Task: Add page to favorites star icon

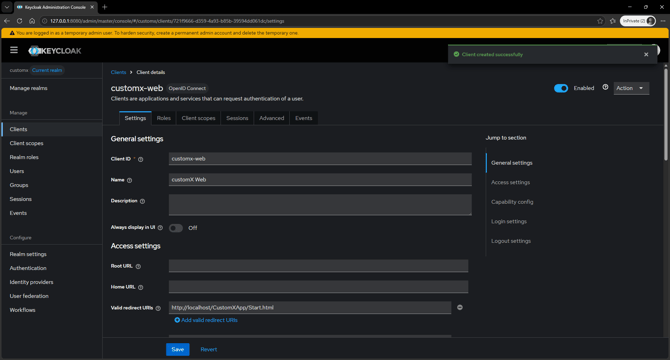Action: click(600, 21)
